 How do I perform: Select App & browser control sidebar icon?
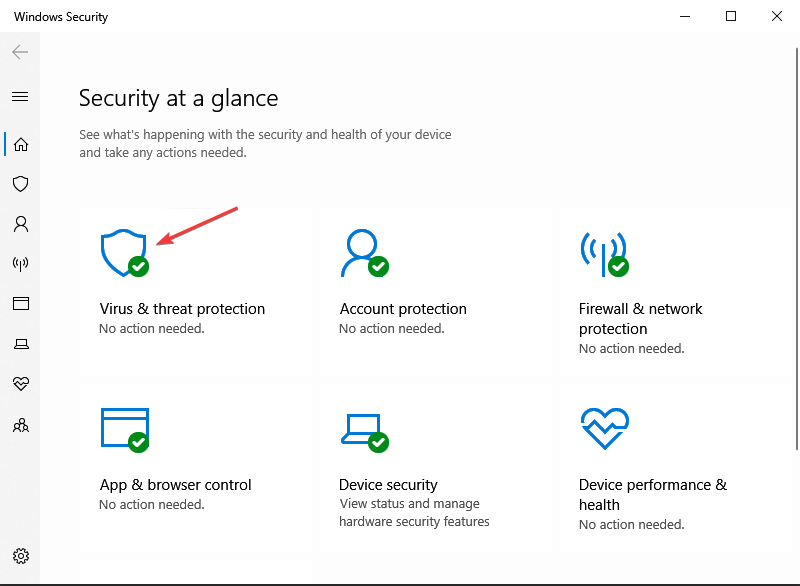[20, 304]
